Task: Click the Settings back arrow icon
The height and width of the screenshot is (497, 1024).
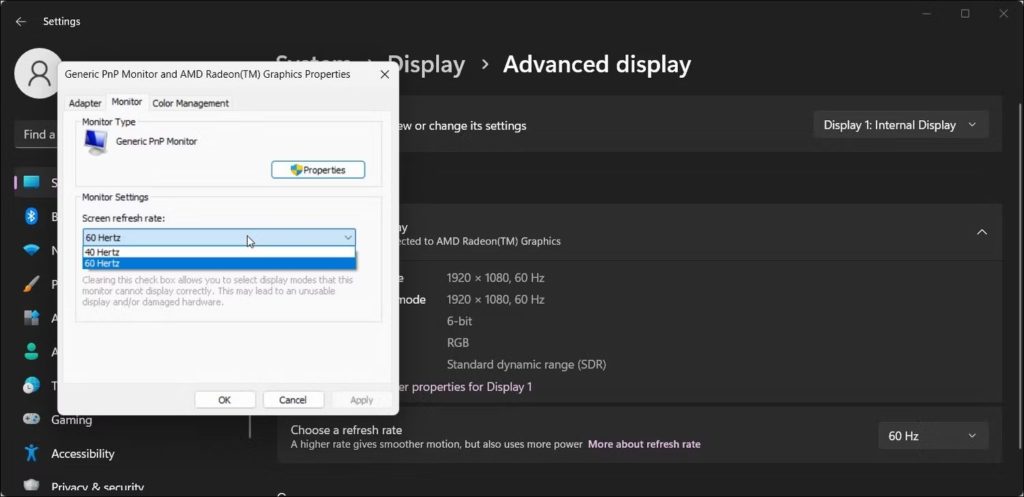Action: [x=21, y=22]
